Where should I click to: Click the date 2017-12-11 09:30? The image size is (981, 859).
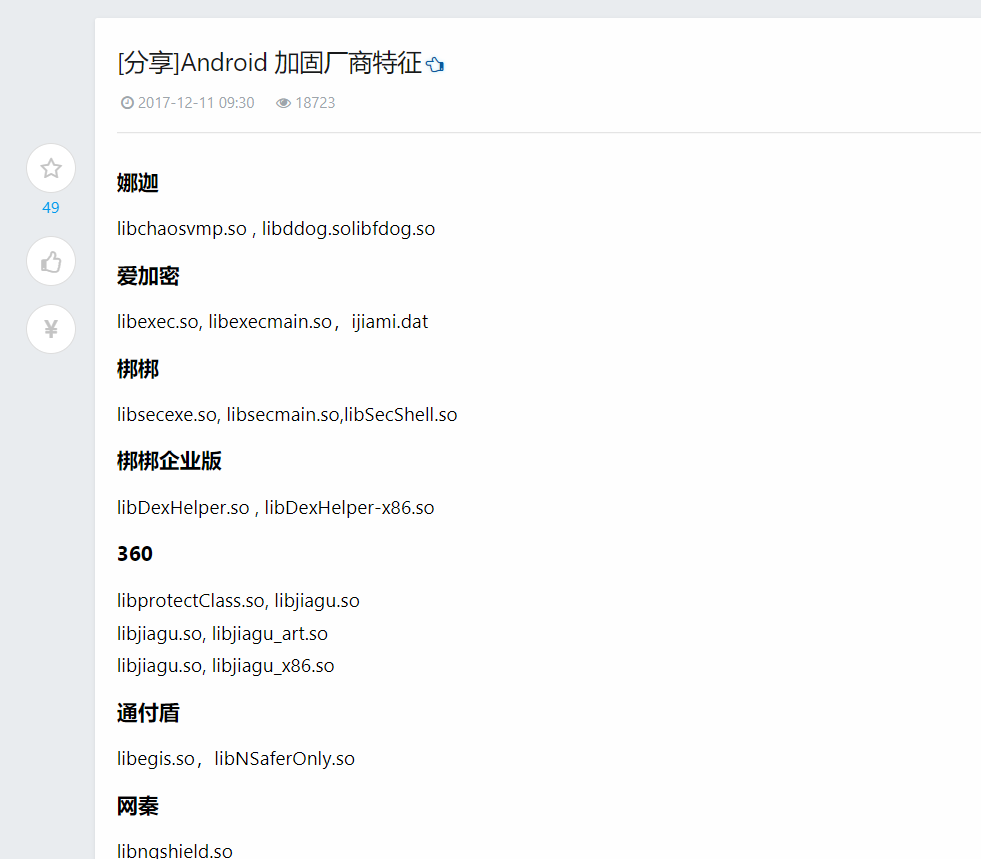pos(196,103)
